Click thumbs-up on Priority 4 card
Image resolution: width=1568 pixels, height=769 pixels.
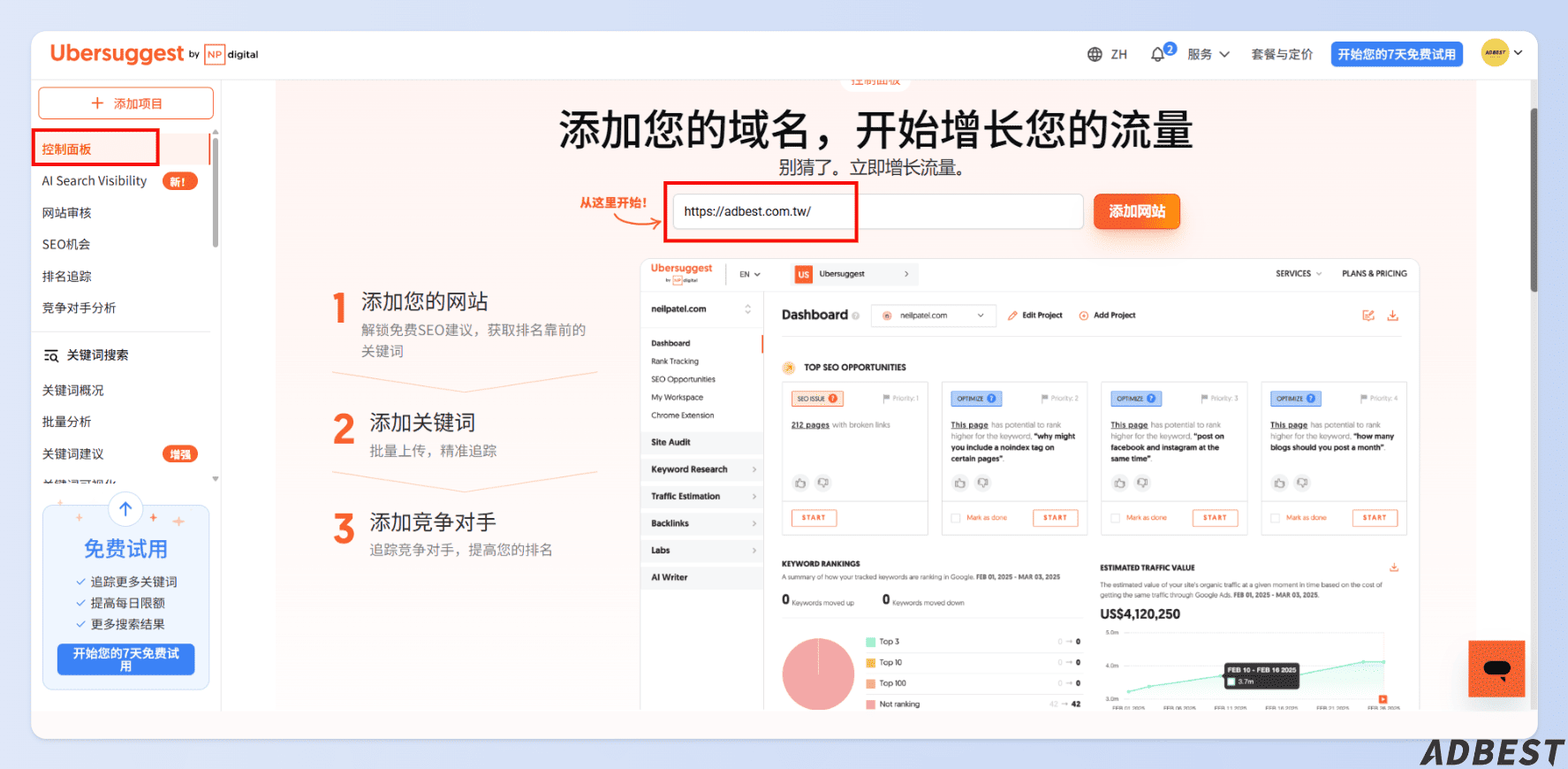click(x=1280, y=483)
